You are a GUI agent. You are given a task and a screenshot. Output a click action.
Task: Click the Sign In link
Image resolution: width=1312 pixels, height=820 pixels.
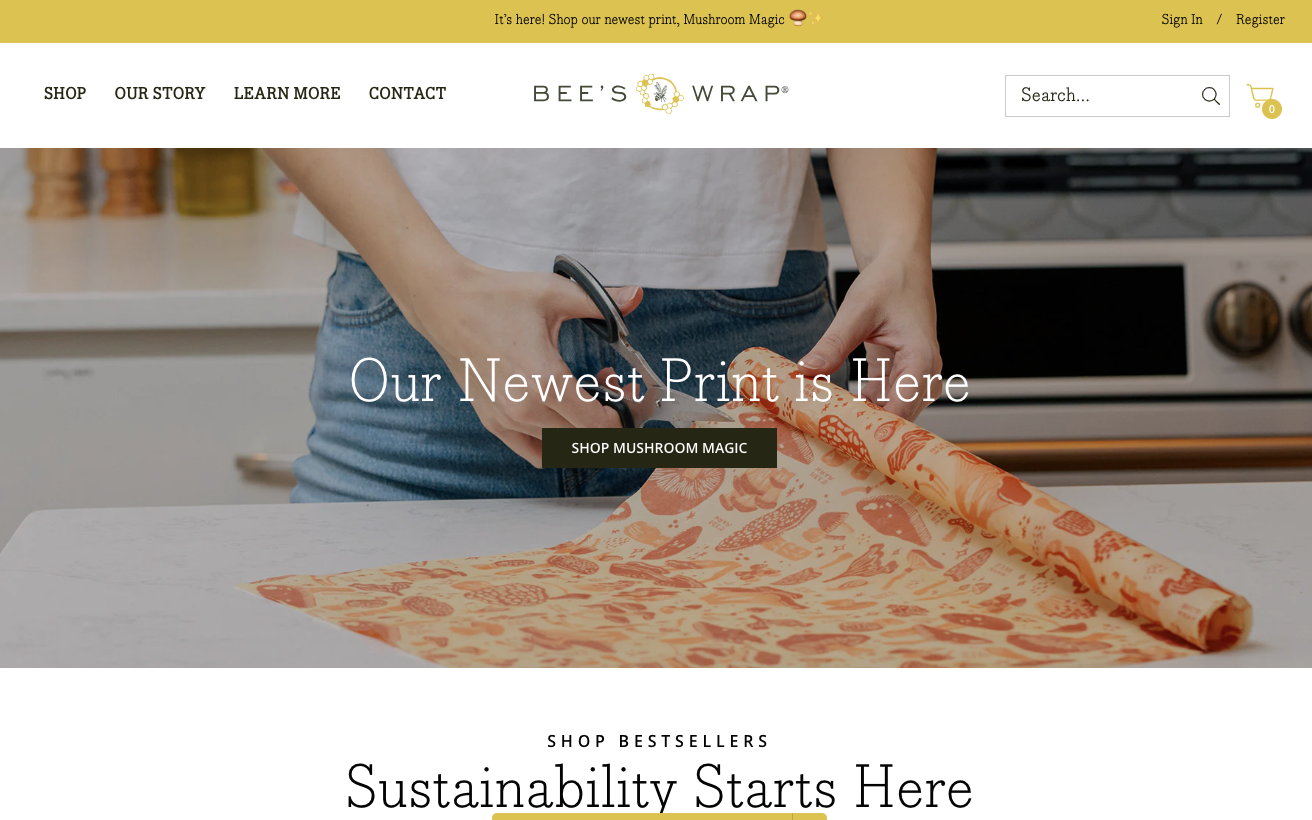click(1182, 20)
